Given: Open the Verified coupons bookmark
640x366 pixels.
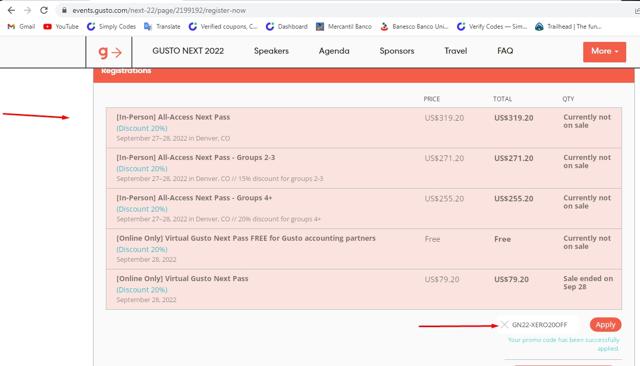Looking at the screenshot, I should point(223,27).
